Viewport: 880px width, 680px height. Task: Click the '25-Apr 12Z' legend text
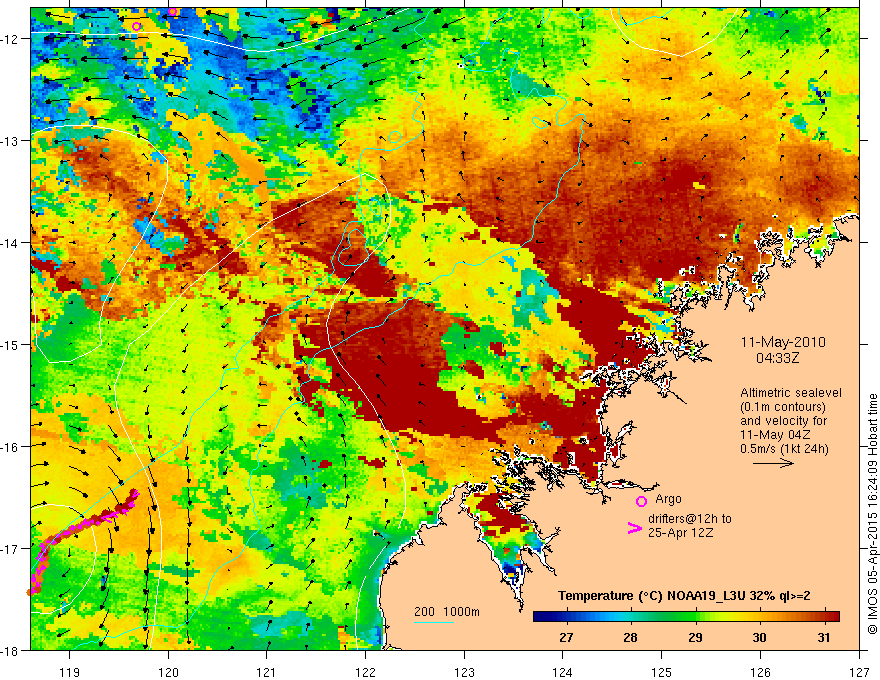(x=681, y=533)
